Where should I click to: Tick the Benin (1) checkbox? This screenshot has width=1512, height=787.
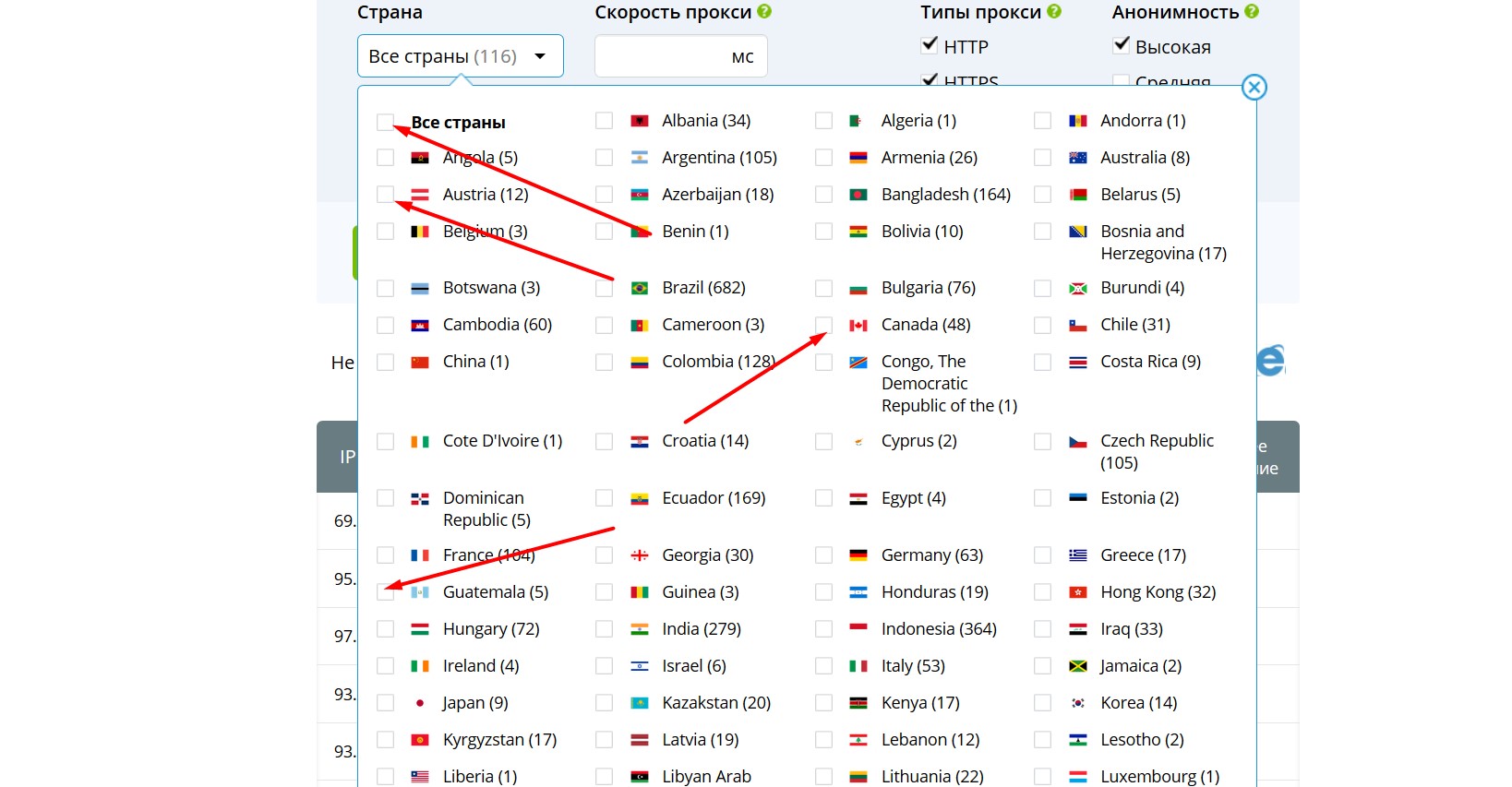(x=605, y=232)
